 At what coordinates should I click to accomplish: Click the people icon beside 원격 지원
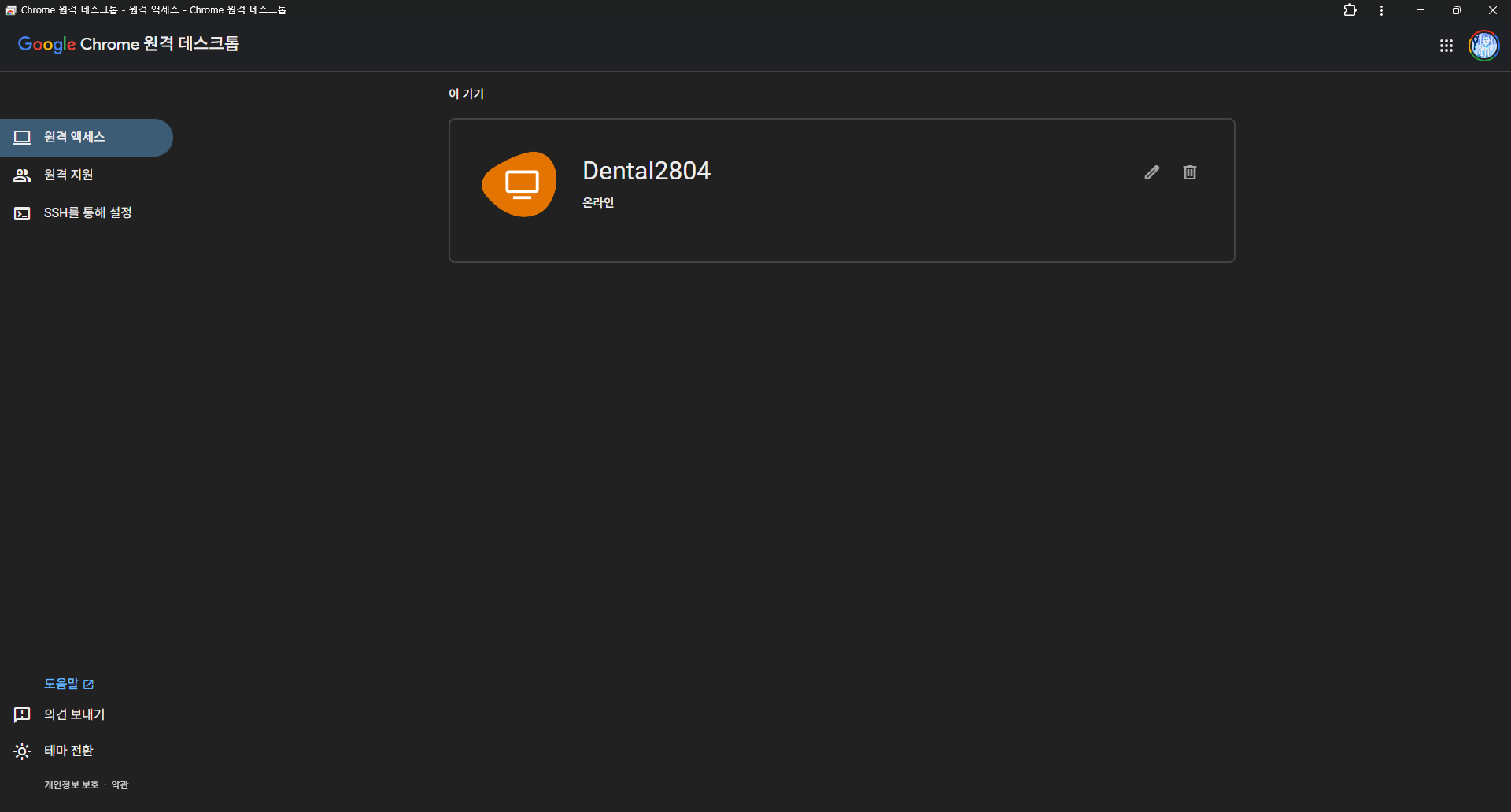(x=22, y=175)
